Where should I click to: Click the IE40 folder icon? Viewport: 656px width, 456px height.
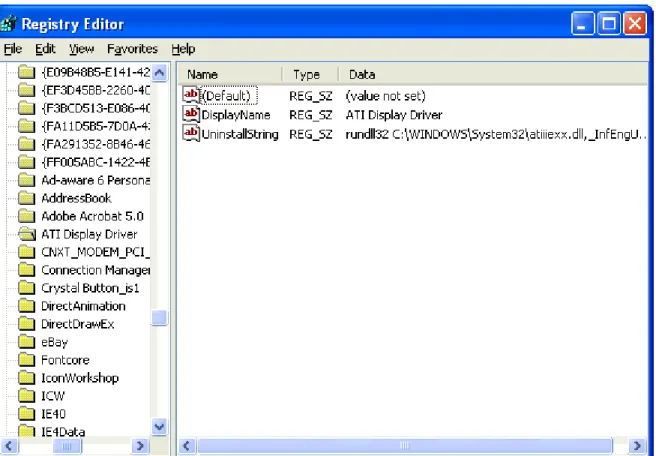(x=27, y=414)
